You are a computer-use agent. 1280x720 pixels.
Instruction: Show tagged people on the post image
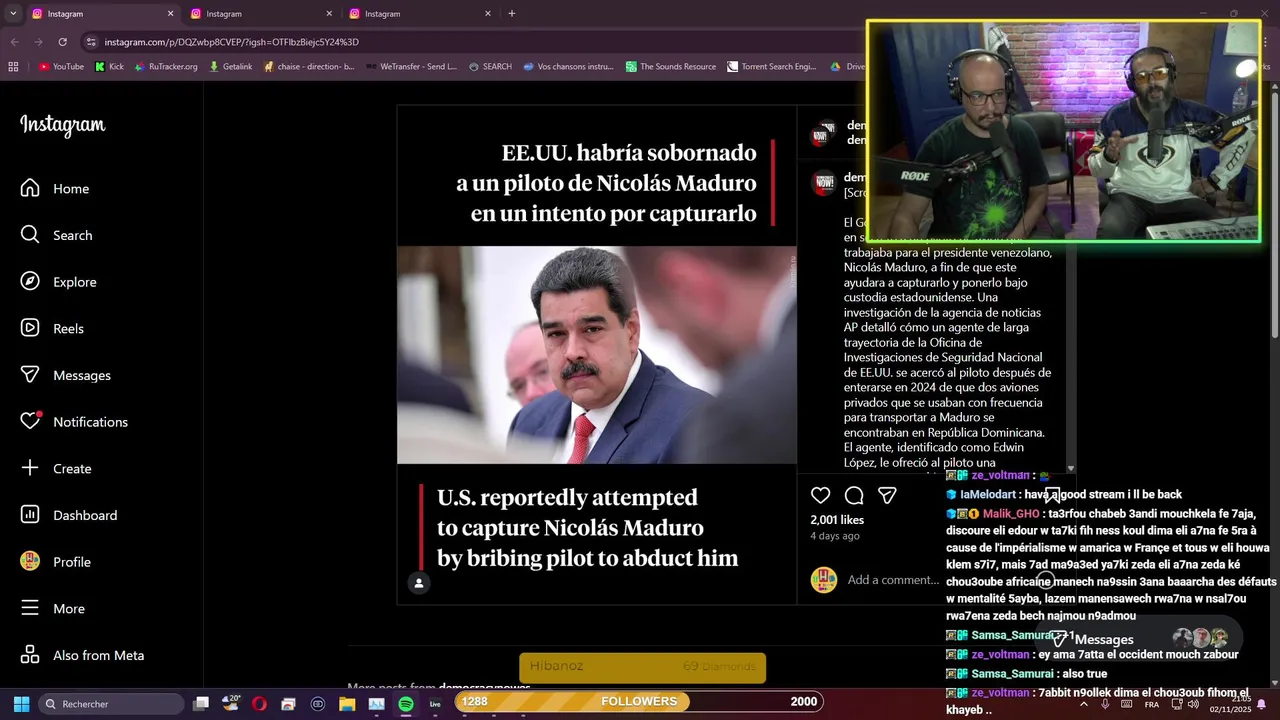pos(419,583)
